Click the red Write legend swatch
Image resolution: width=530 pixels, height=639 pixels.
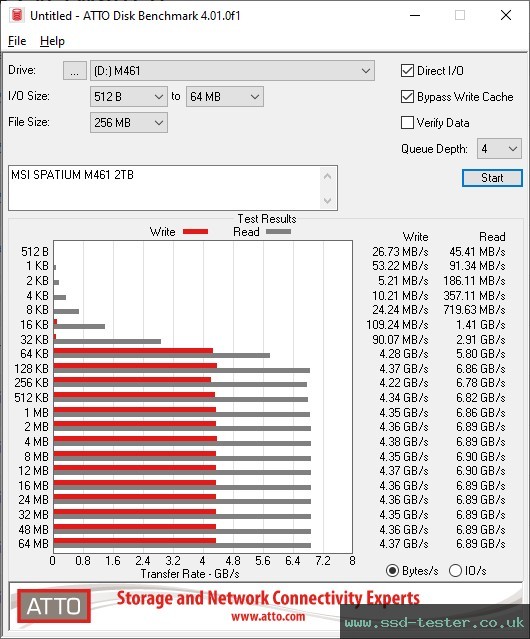[196, 231]
